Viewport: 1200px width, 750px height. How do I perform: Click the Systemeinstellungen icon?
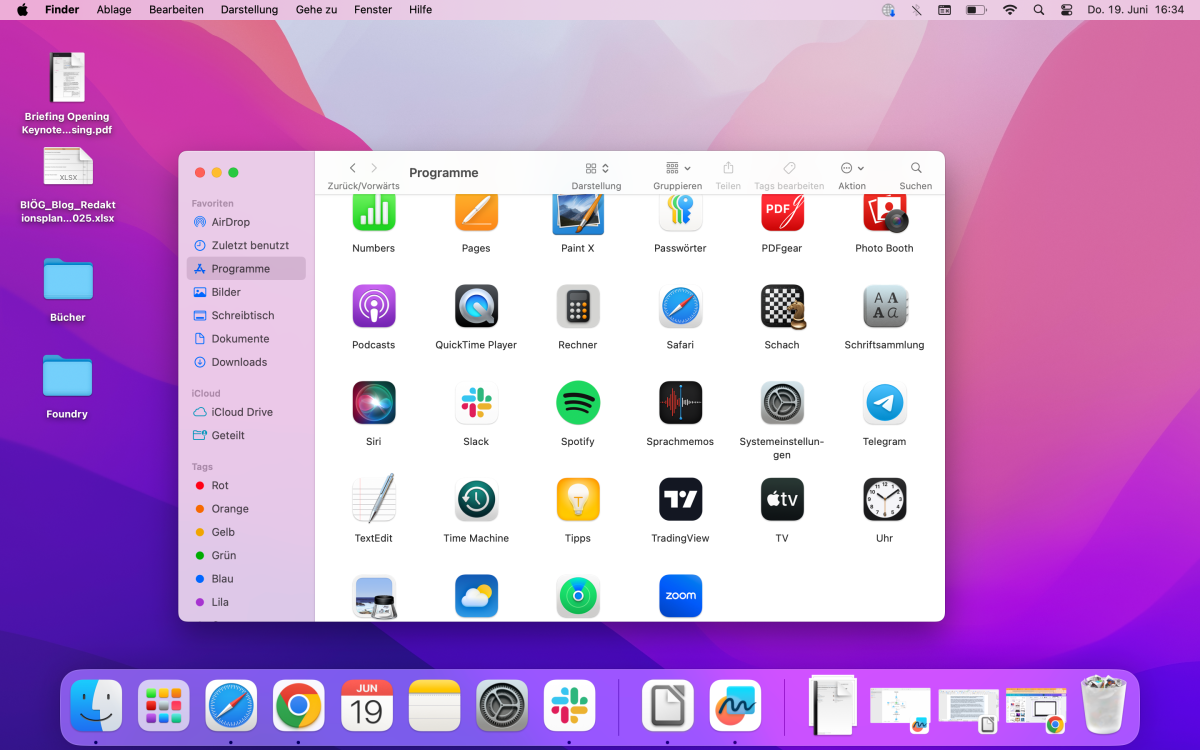pyautogui.click(x=782, y=403)
